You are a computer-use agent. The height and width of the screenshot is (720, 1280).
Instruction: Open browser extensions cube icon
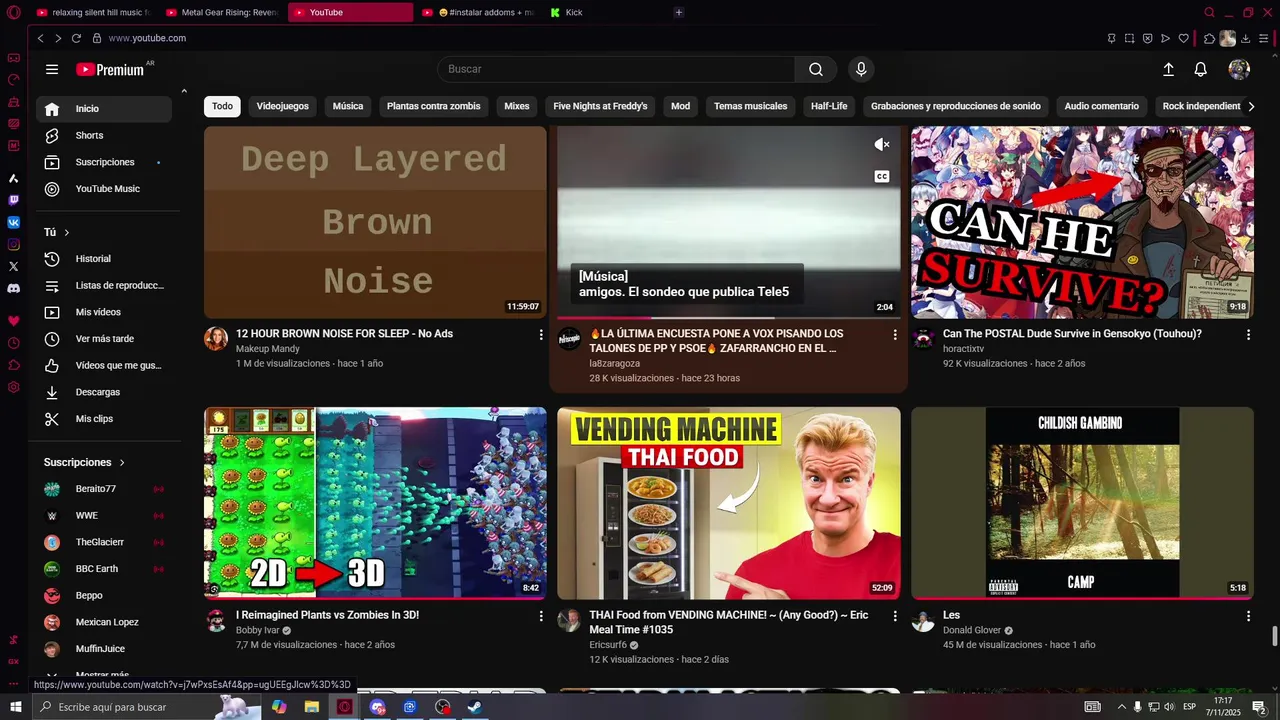pos(1209,38)
